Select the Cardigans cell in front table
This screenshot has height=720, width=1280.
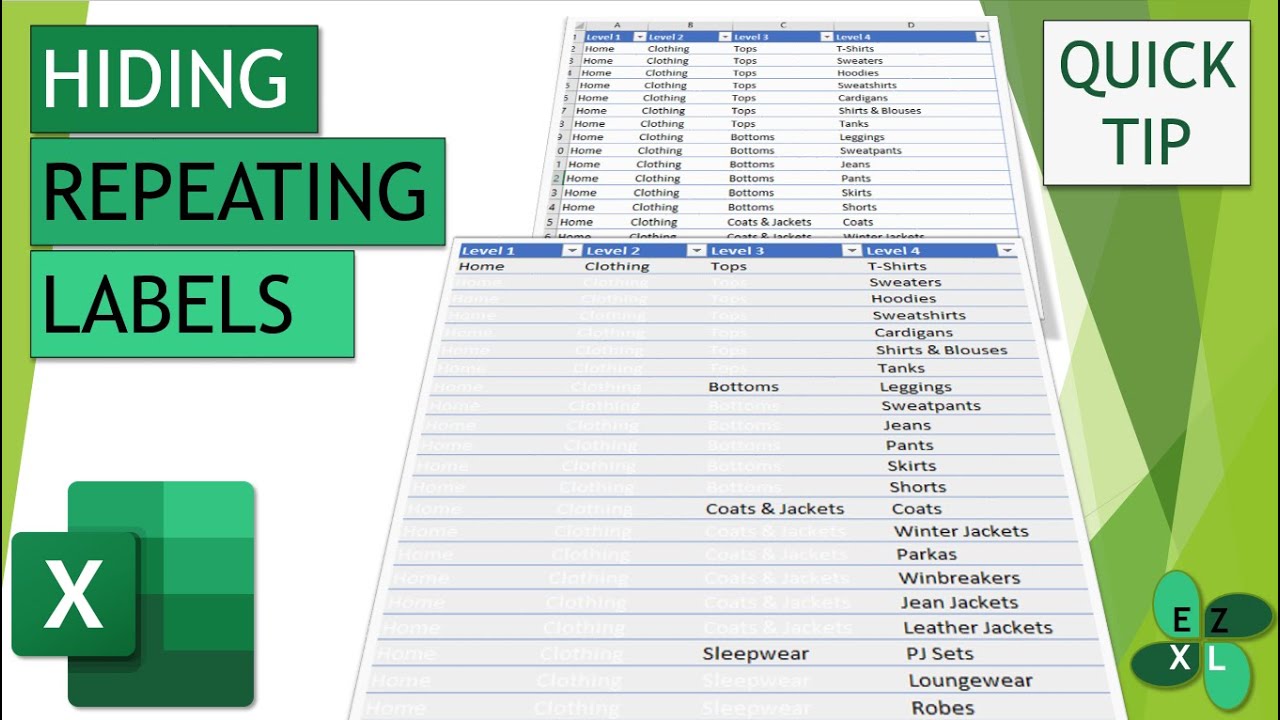913,333
